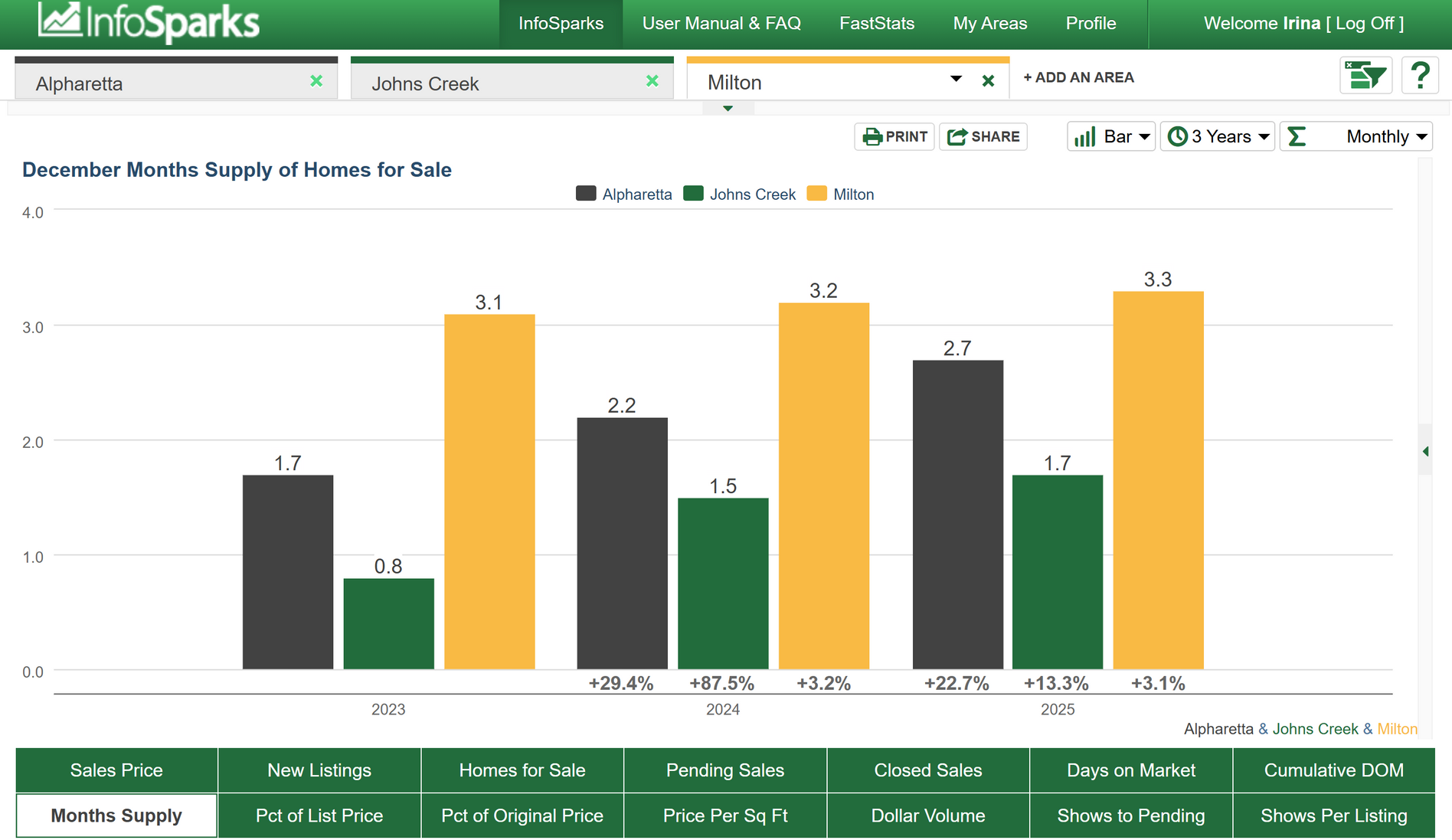Image resolution: width=1452 pixels, height=840 pixels.
Task: Open the Monthly calculation dropdown
Action: 1356,137
